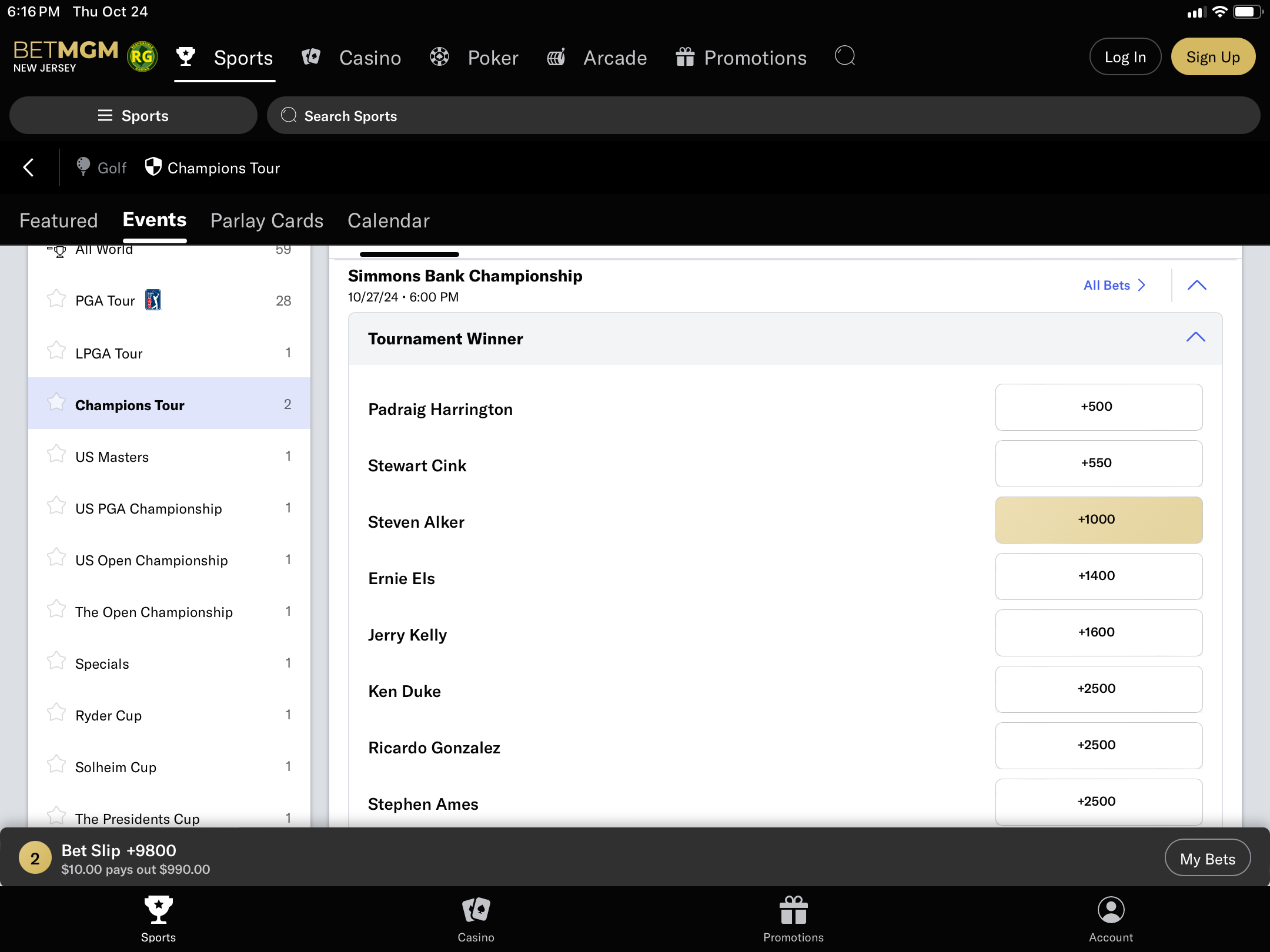
Task: Open The Open Championship league
Action: (169, 611)
